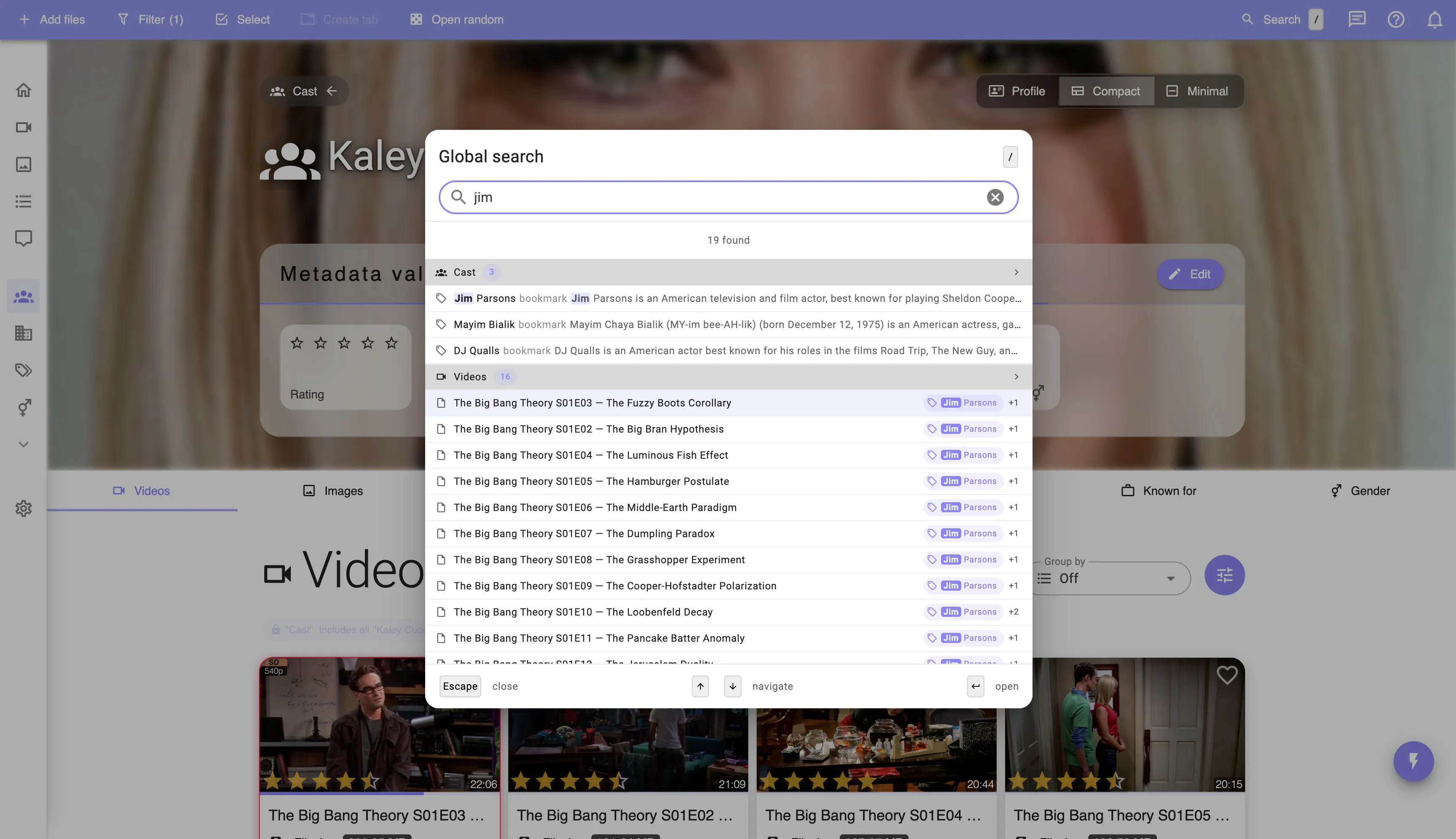Image resolution: width=1456 pixels, height=839 pixels.
Task: Open Filter (1) in top bar
Action: click(x=151, y=19)
